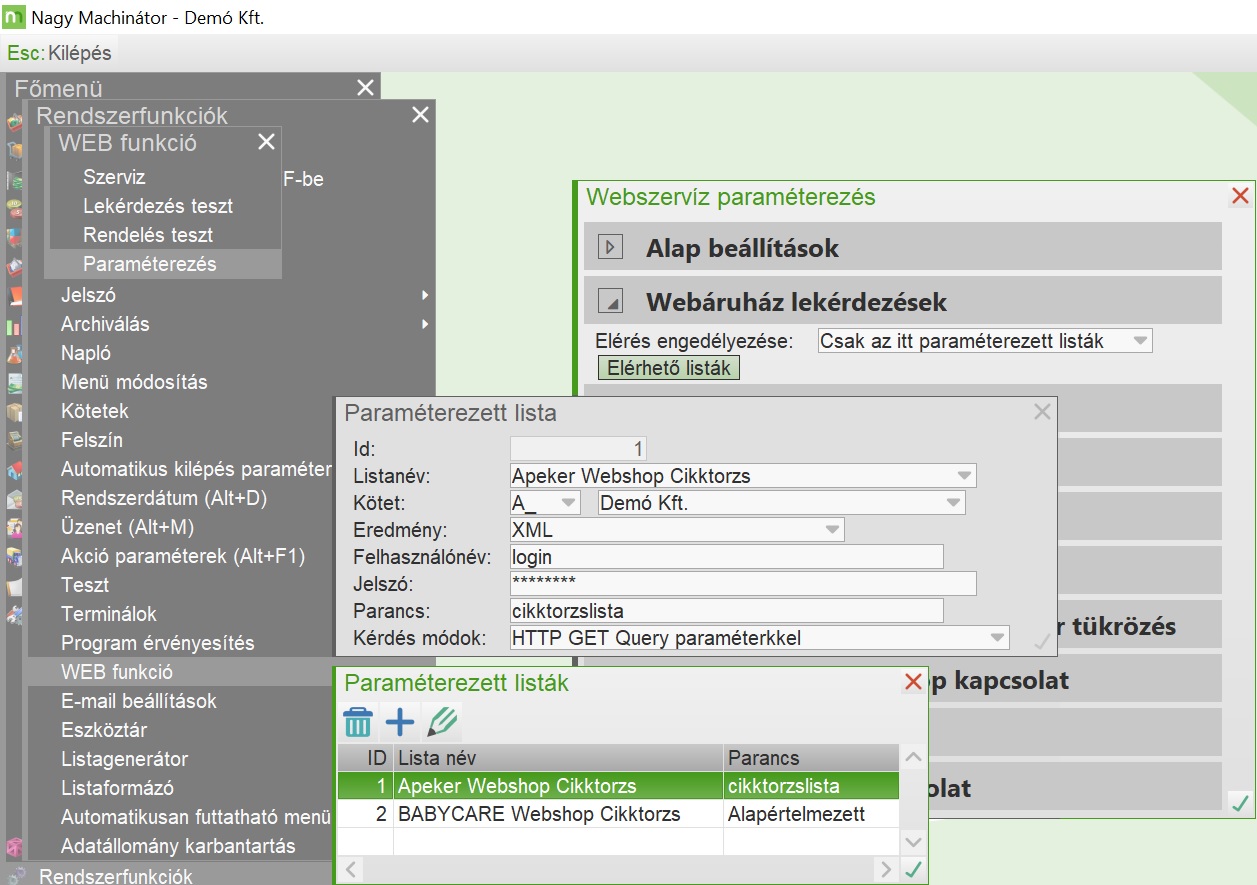
Task: Open Eredmény XML dropdown
Action: pos(832,530)
